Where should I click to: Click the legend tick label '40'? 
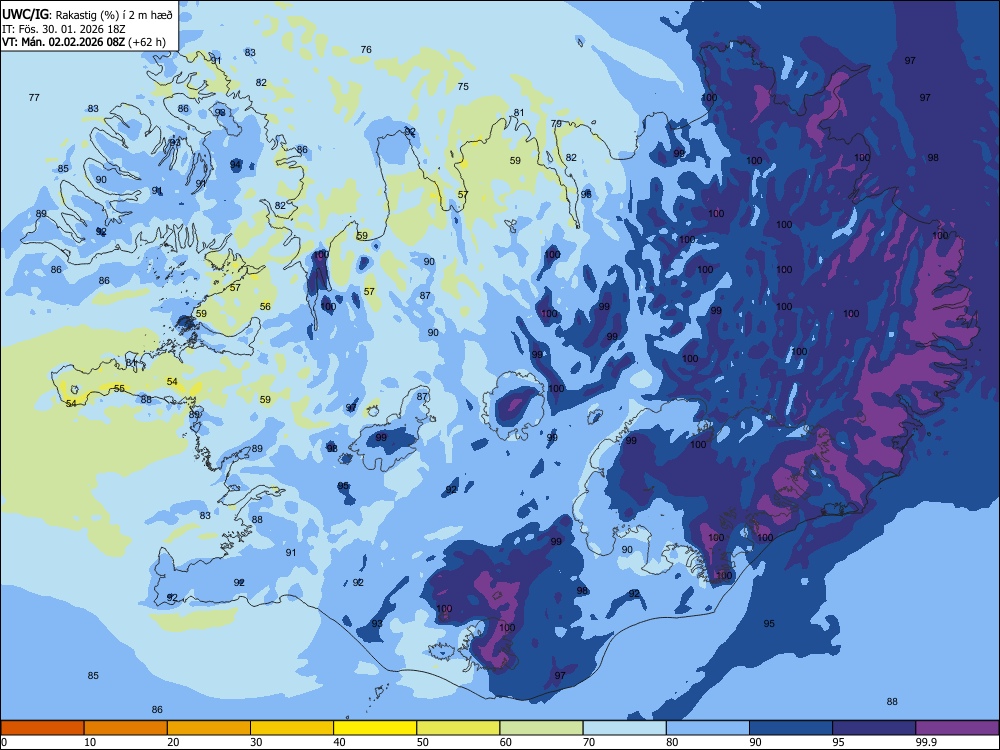click(x=339, y=742)
